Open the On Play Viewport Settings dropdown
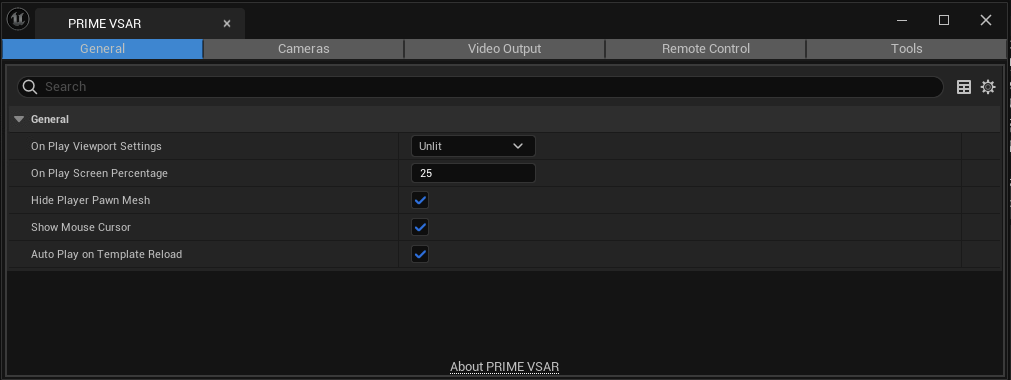This screenshot has width=1011, height=380. click(x=473, y=146)
